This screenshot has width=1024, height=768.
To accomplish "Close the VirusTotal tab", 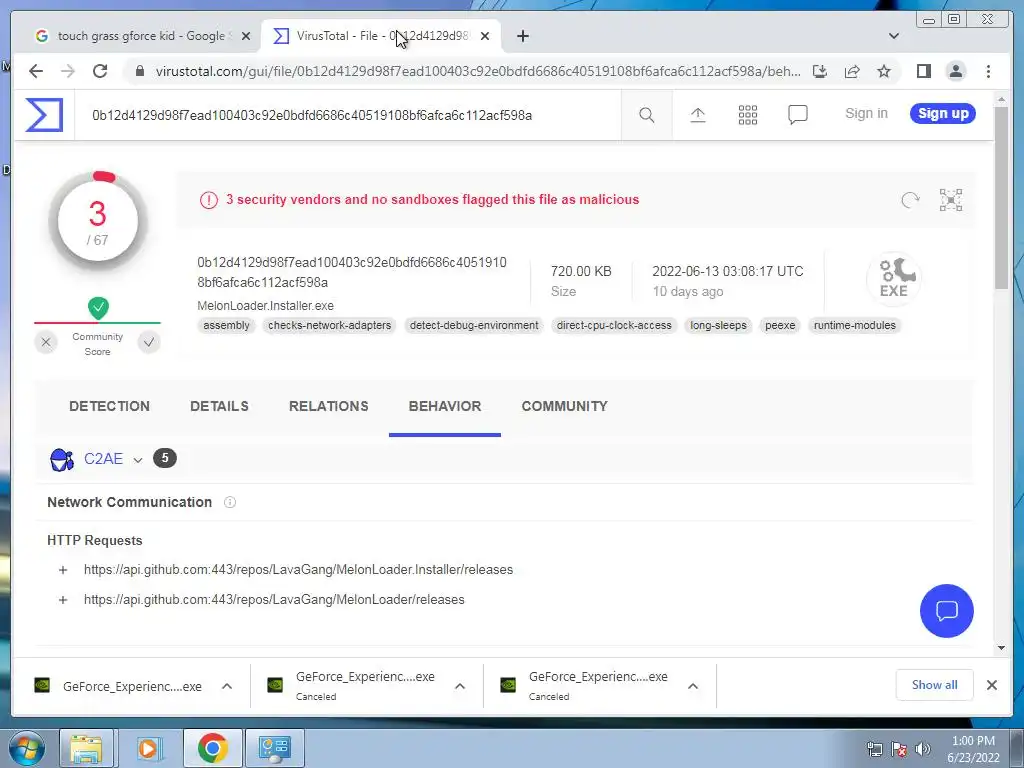I will click(x=485, y=36).
